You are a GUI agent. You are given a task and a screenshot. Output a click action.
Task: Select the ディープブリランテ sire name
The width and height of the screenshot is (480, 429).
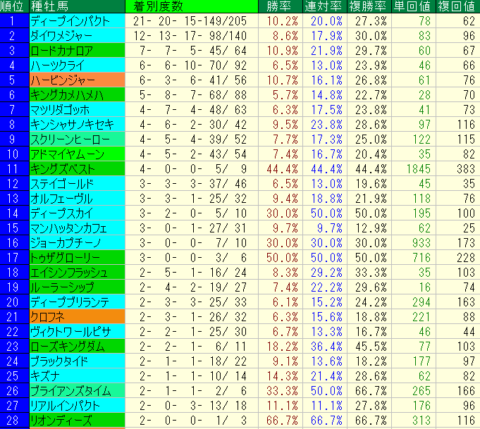coord(70,302)
